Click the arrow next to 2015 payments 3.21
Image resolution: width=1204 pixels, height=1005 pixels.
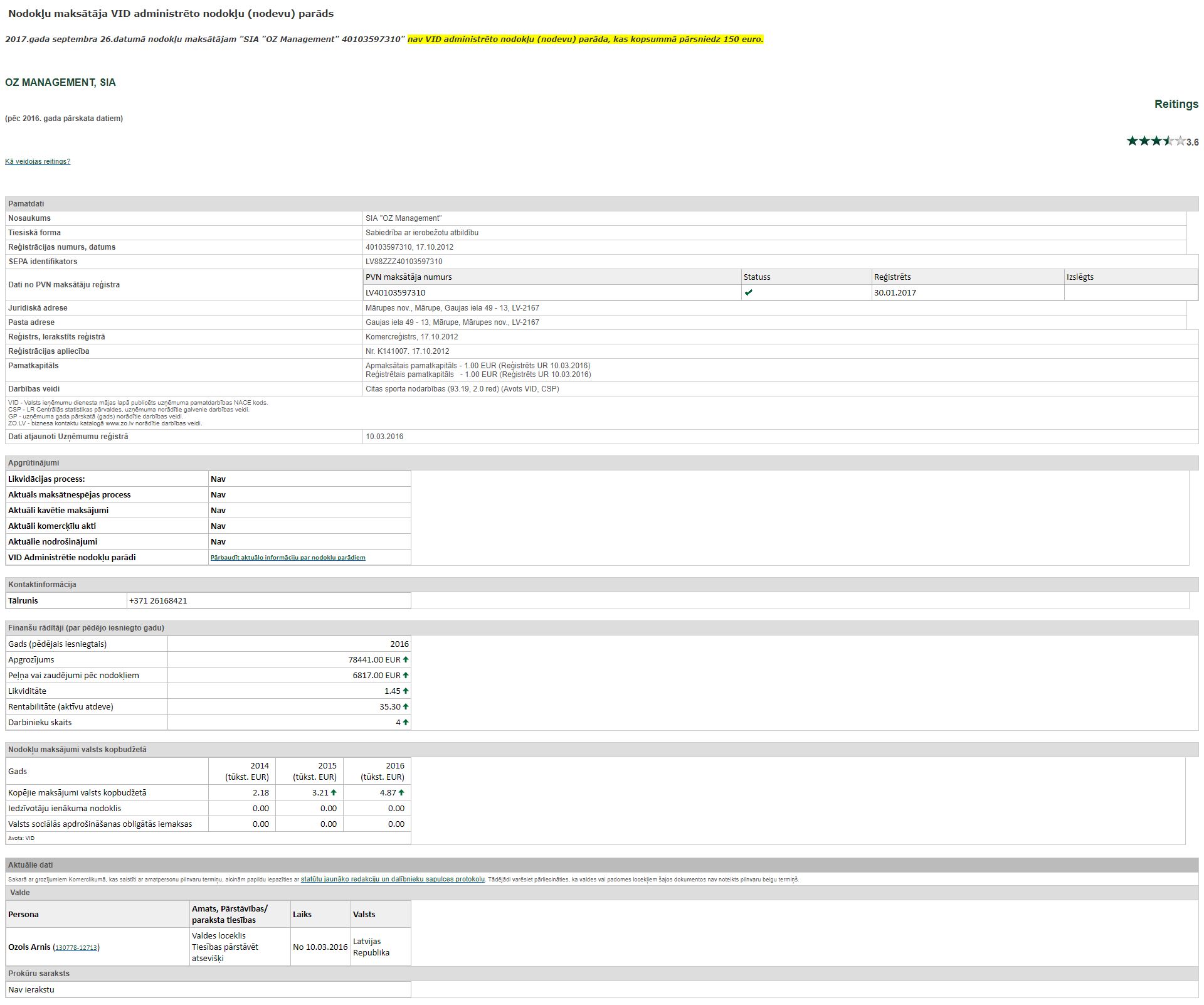coord(334,792)
